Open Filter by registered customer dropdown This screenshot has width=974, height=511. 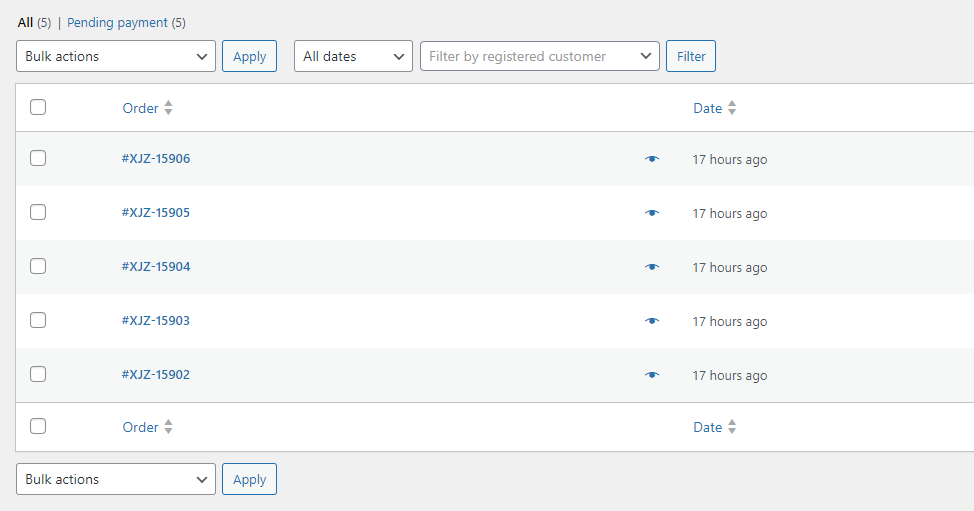click(x=539, y=57)
